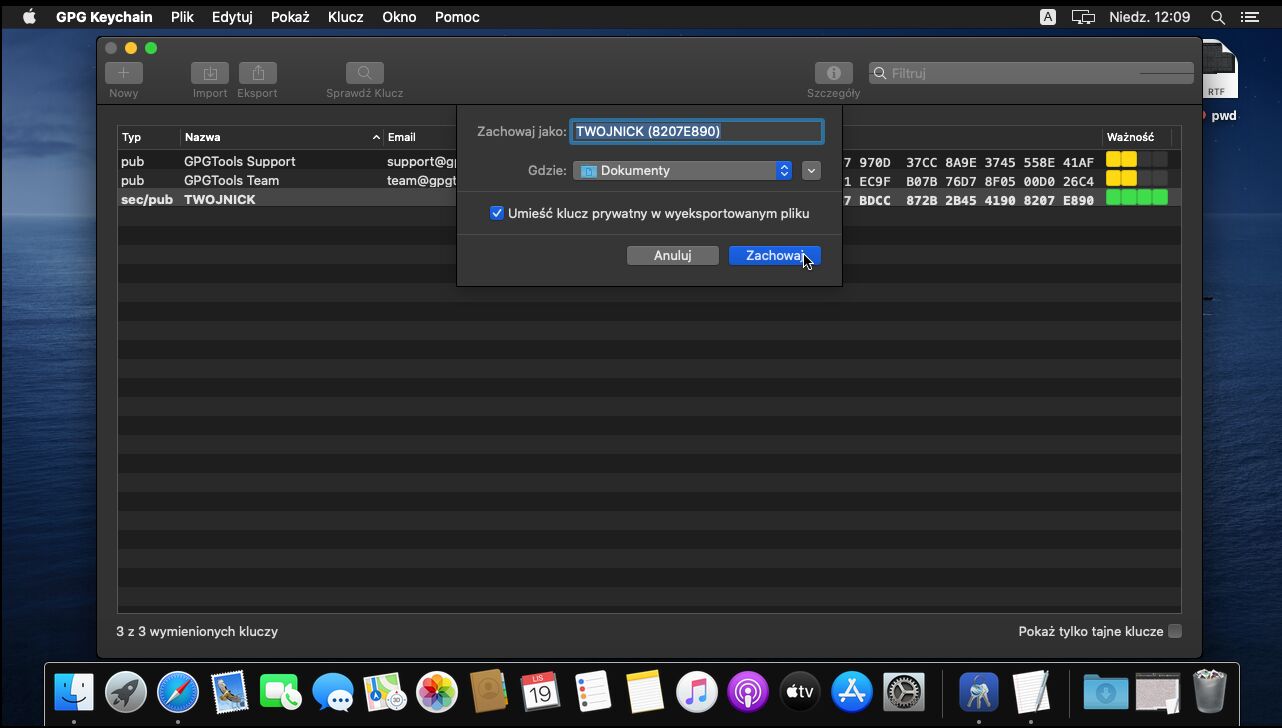Toggle Pokaż tylko tajne klucze checkbox

click(1175, 631)
